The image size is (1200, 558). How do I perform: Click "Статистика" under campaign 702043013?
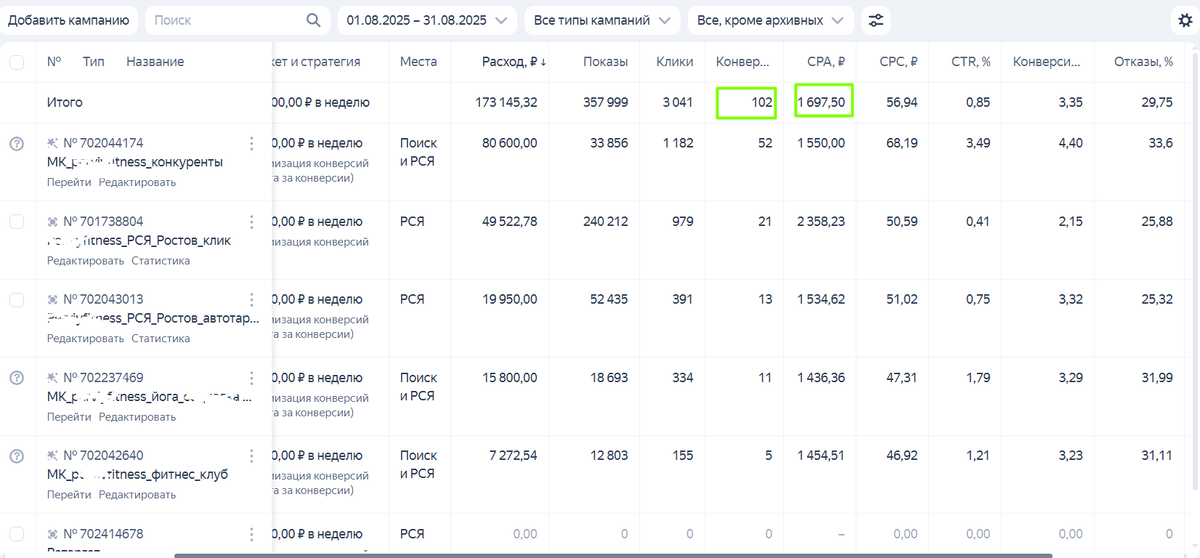[160, 338]
